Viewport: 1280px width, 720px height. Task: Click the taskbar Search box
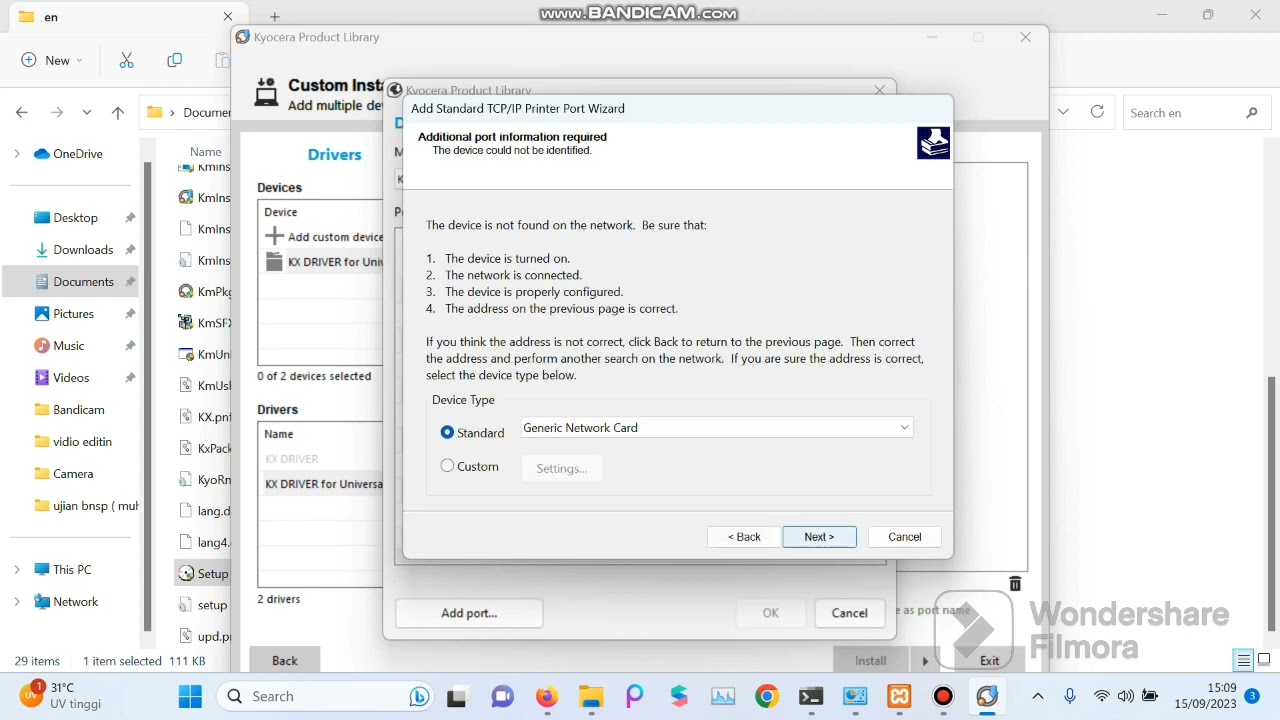pos(325,697)
